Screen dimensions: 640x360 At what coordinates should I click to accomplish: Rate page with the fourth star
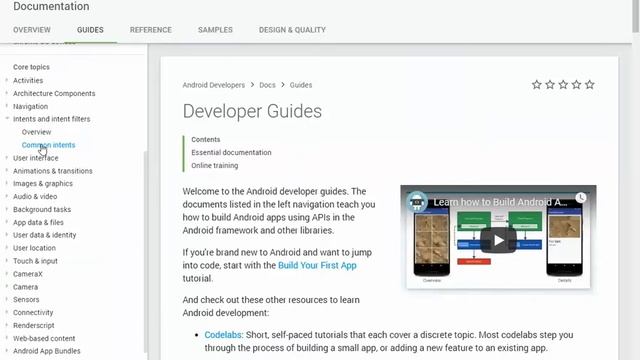point(576,84)
